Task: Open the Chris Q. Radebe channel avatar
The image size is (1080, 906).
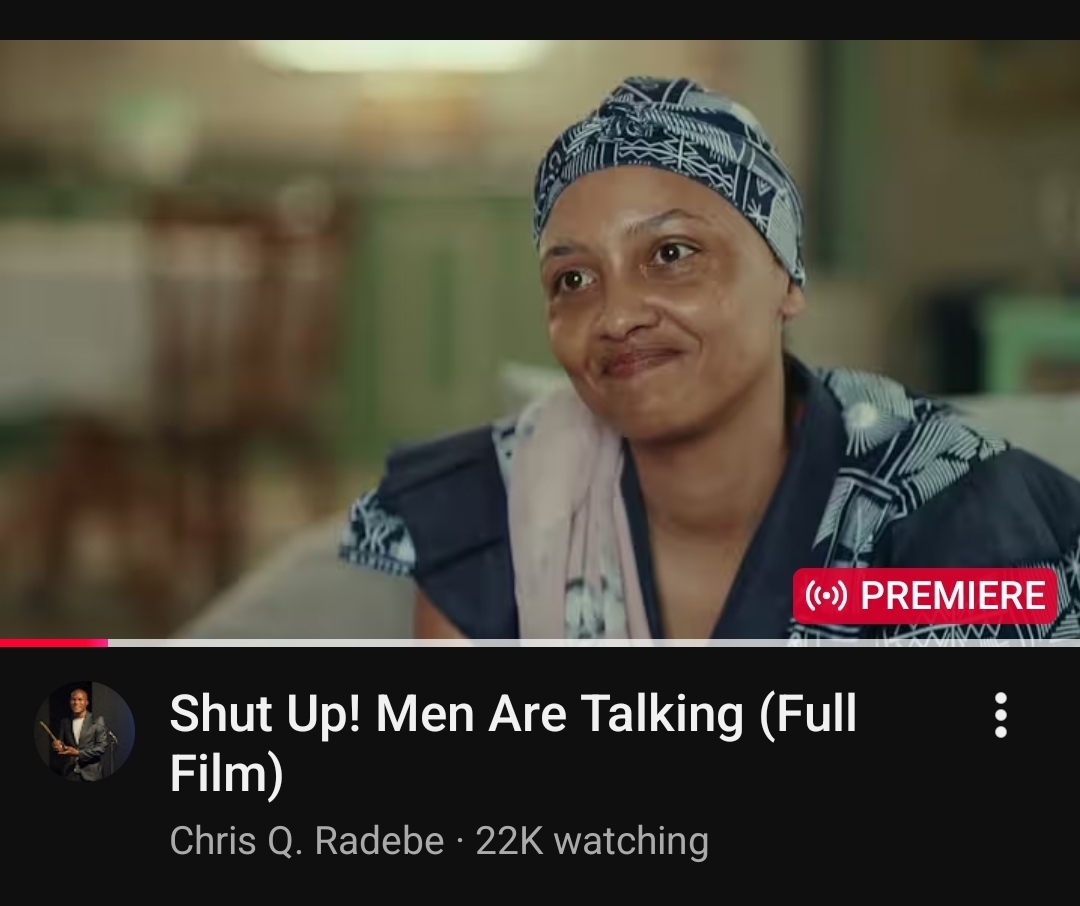Action: click(x=85, y=732)
